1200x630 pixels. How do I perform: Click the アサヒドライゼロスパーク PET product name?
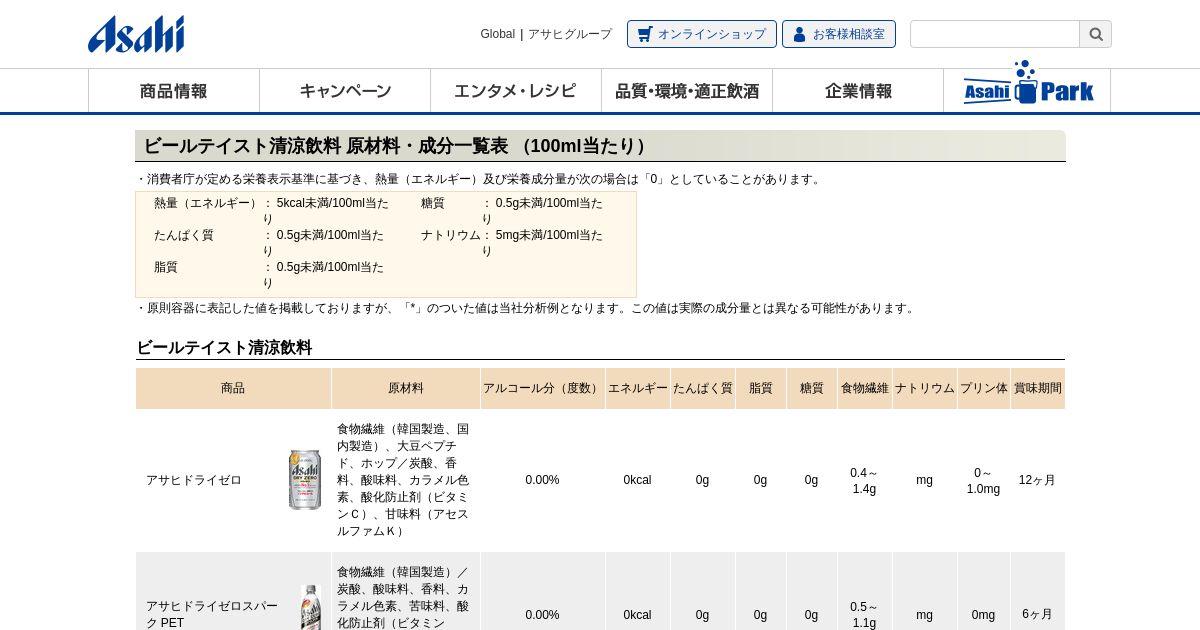click(x=214, y=614)
